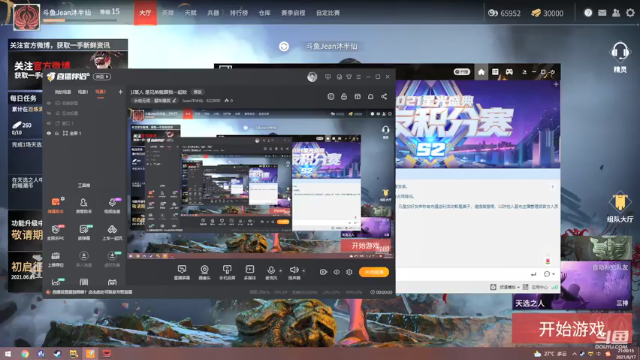Add a new scene with the plus icon
640x360 pixels.
pyautogui.click(x=120, y=92)
